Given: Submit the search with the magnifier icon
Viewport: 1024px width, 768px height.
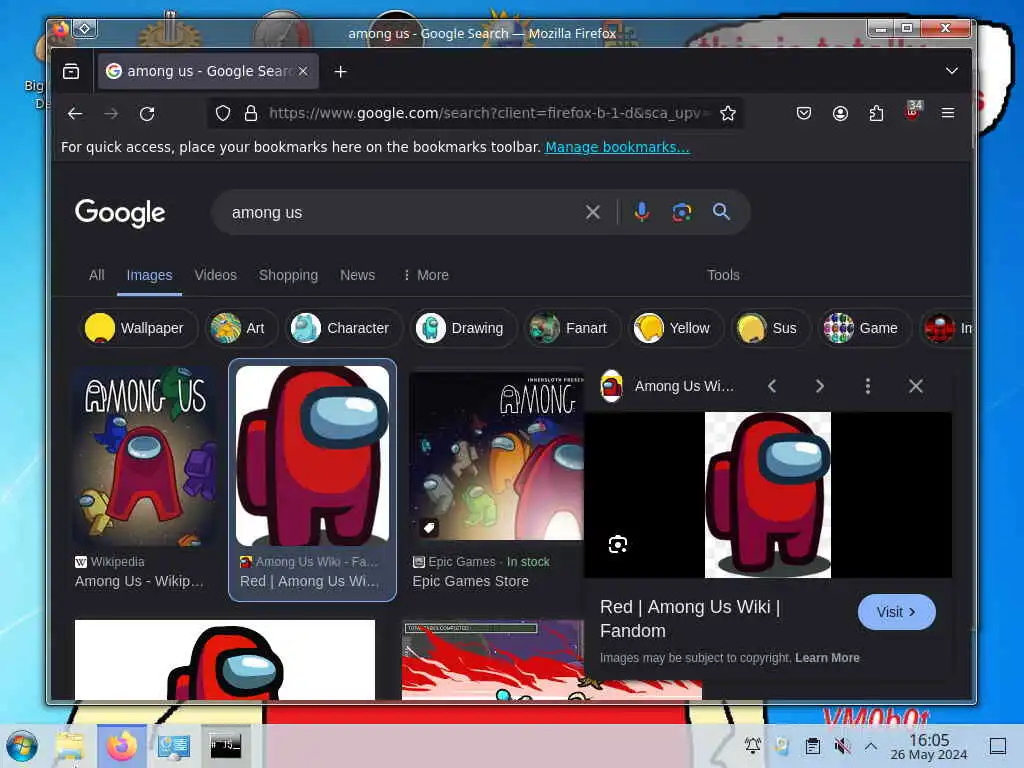Looking at the screenshot, I should click(x=721, y=212).
